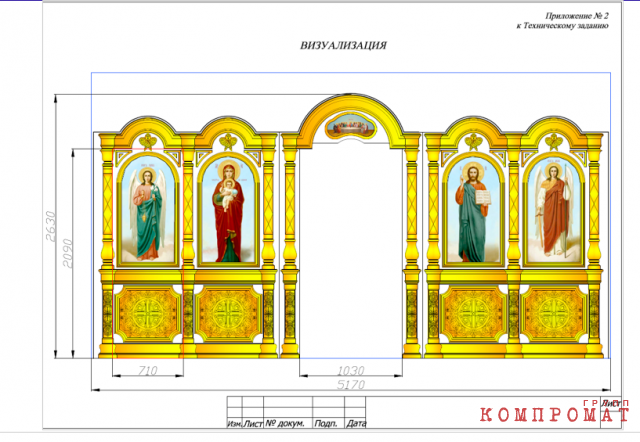Click 'к Техническому заданию' text
The height and width of the screenshot is (442, 640).
coord(562,26)
